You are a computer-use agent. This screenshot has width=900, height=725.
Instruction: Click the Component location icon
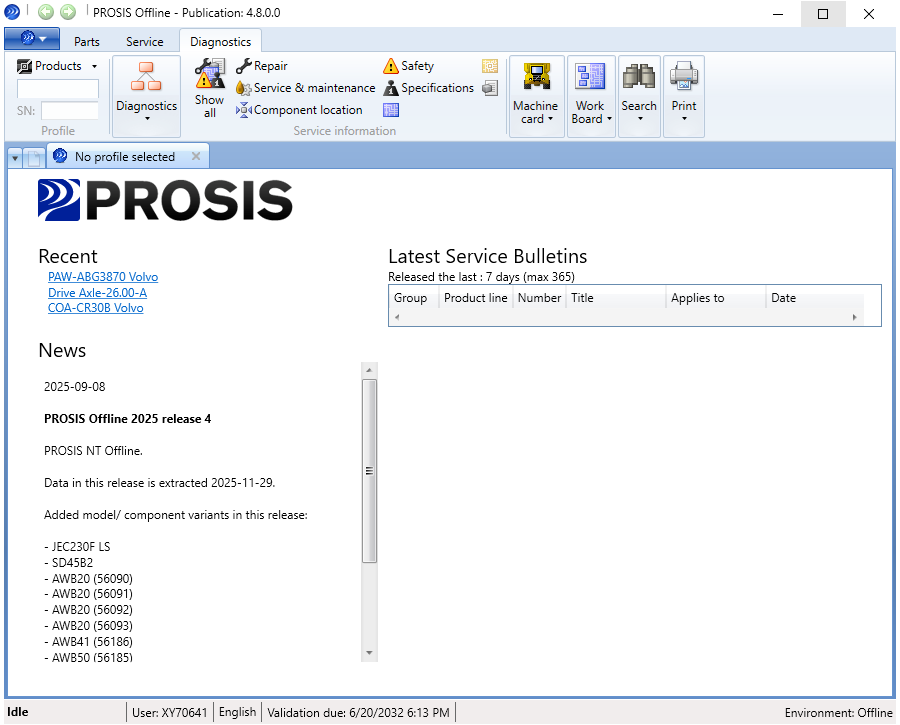click(243, 110)
